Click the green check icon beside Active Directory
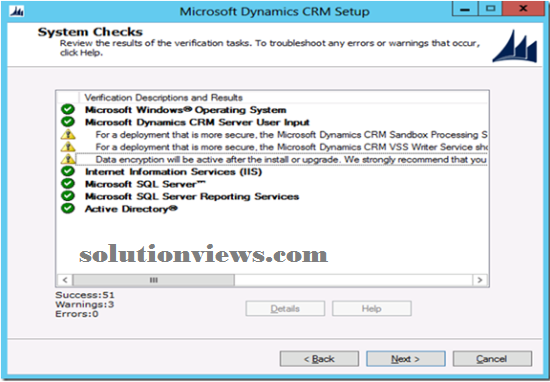Image resolution: width=550 pixels, height=382 pixels. [x=68, y=208]
